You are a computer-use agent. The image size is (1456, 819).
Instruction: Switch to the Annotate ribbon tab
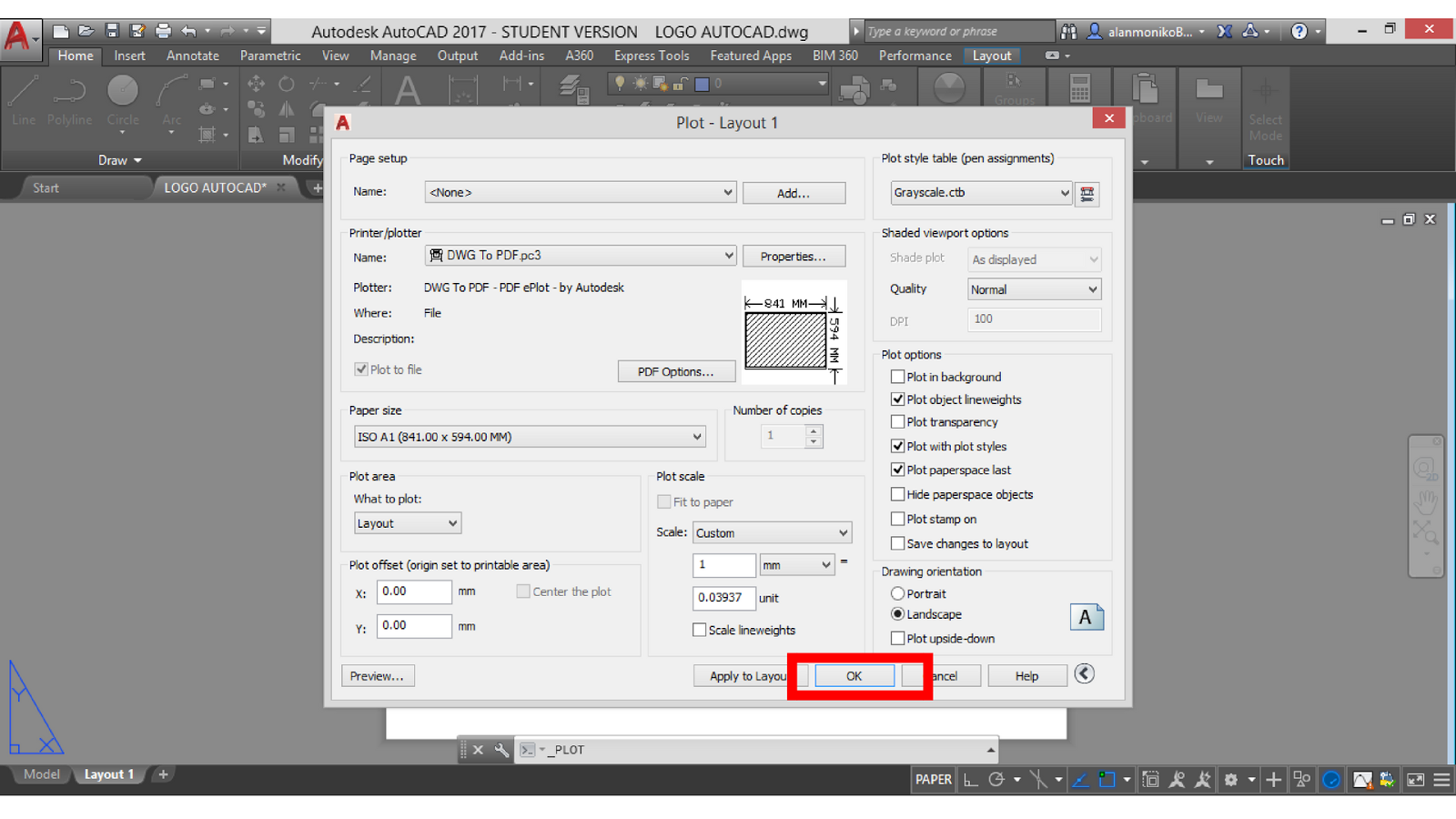point(192,56)
